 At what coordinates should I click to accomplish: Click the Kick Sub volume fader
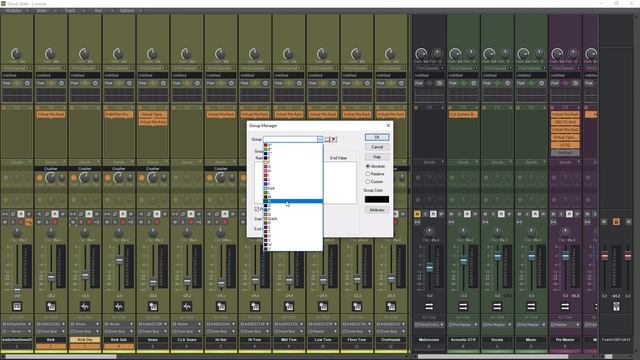(119, 260)
